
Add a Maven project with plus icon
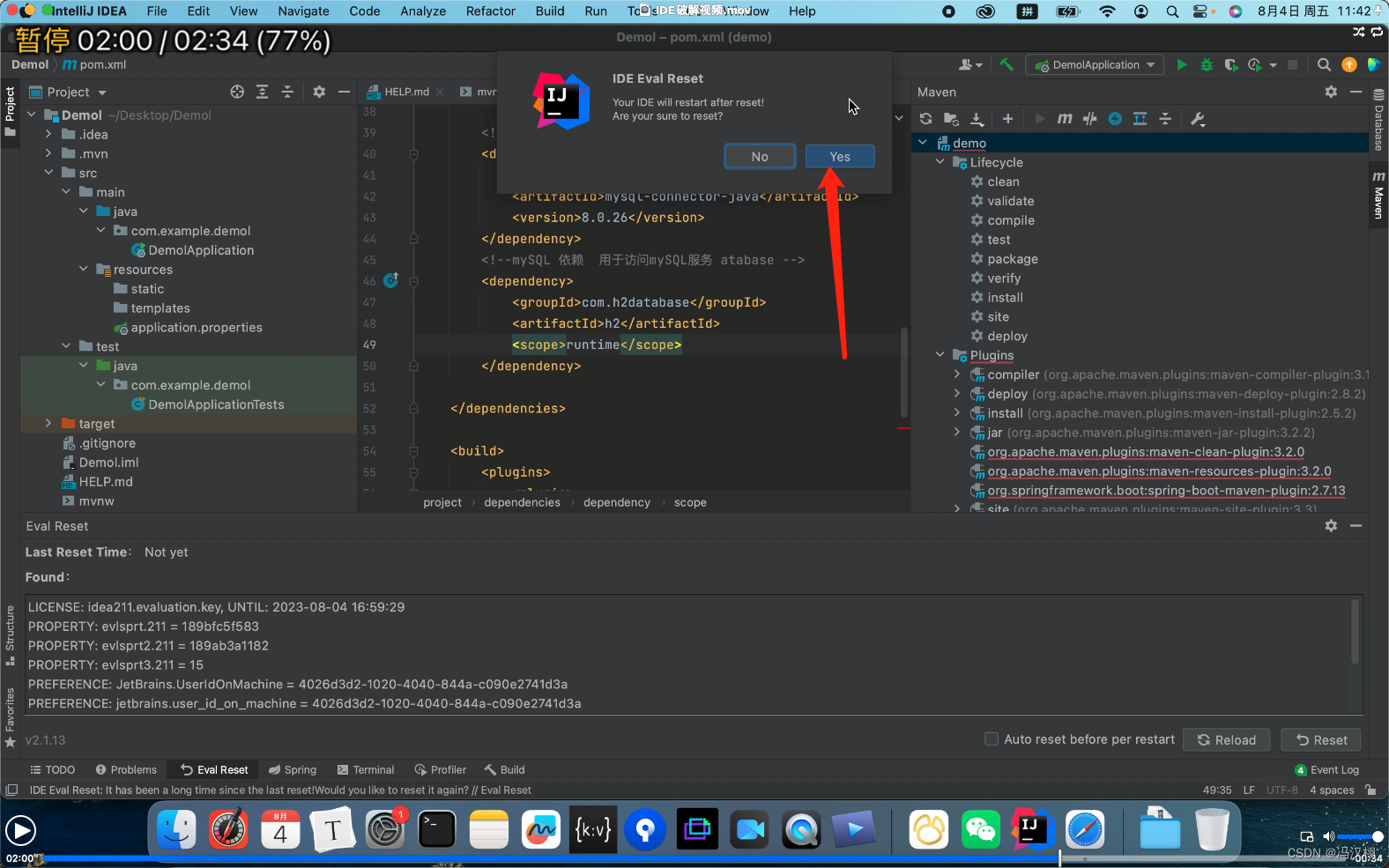pos(1007,119)
